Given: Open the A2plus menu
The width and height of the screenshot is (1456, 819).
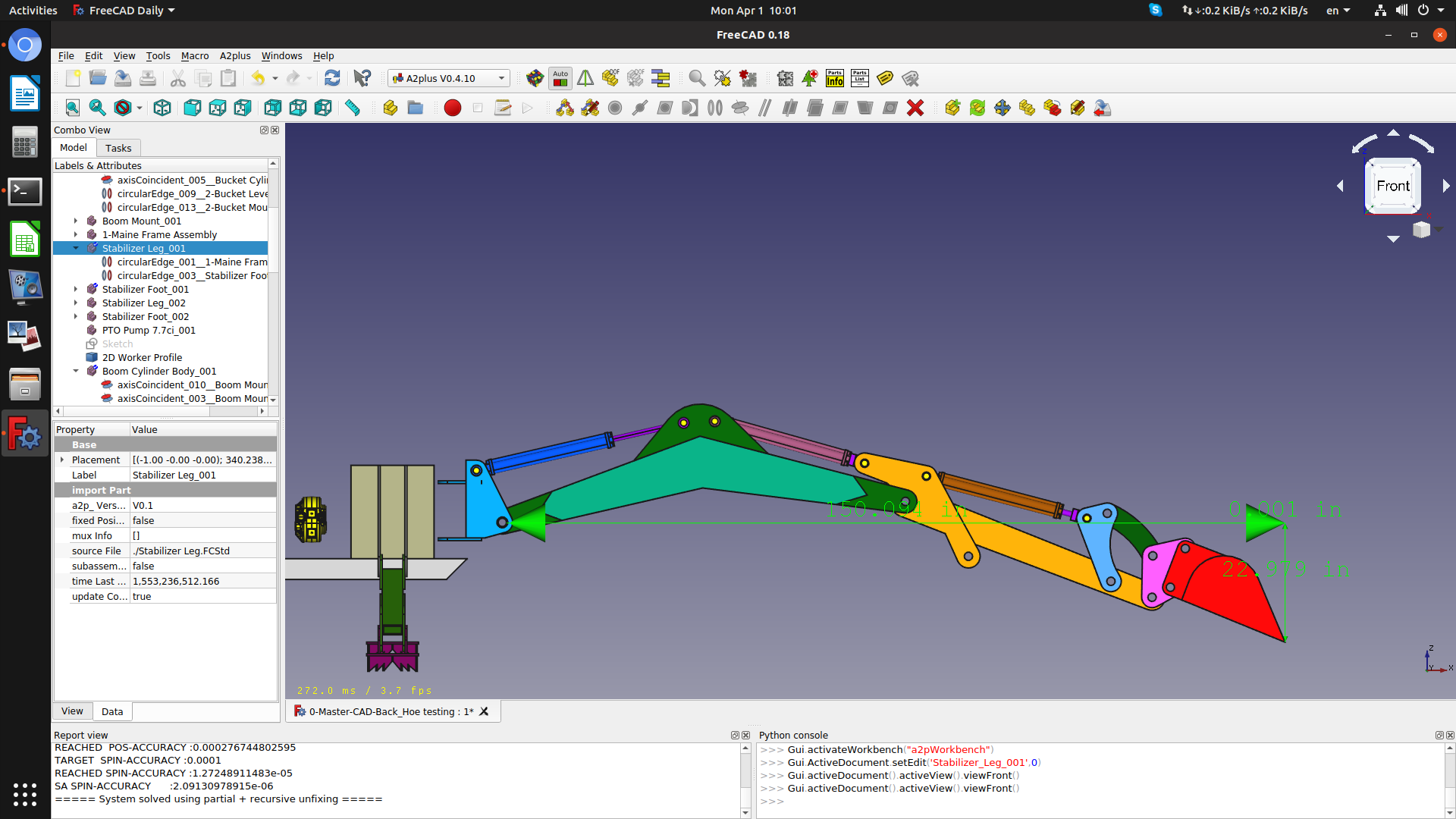Looking at the screenshot, I should click(235, 55).
